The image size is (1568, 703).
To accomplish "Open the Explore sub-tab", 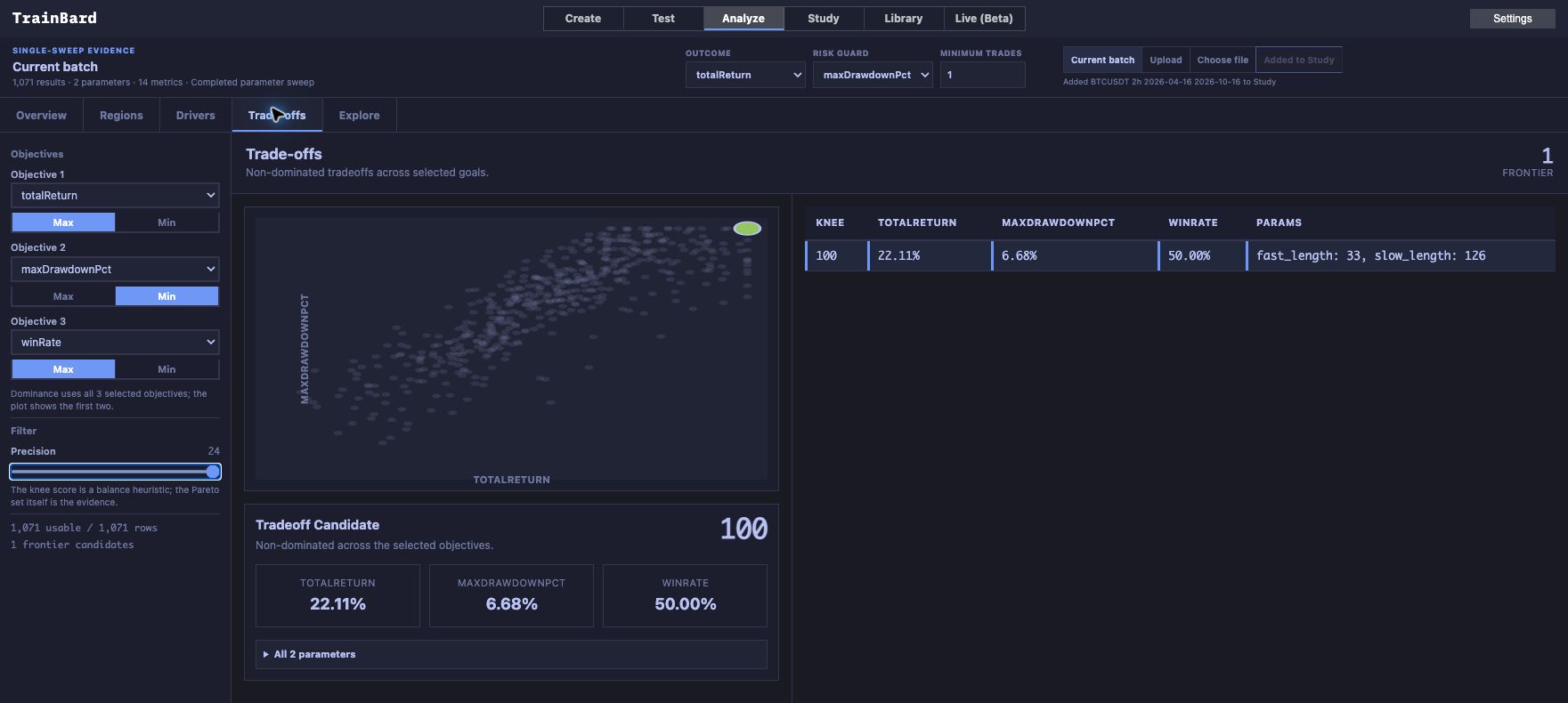I will [x=360, y=116].
